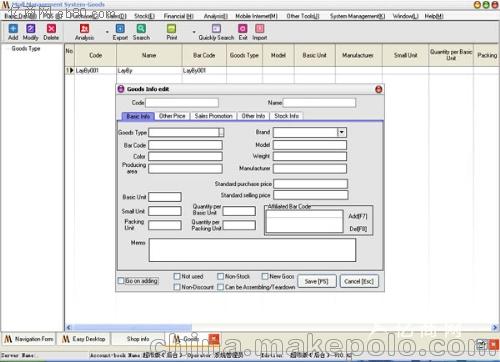Click the Bar Code input field
This screenshot has width=500, height=362.
pos(185,145)
